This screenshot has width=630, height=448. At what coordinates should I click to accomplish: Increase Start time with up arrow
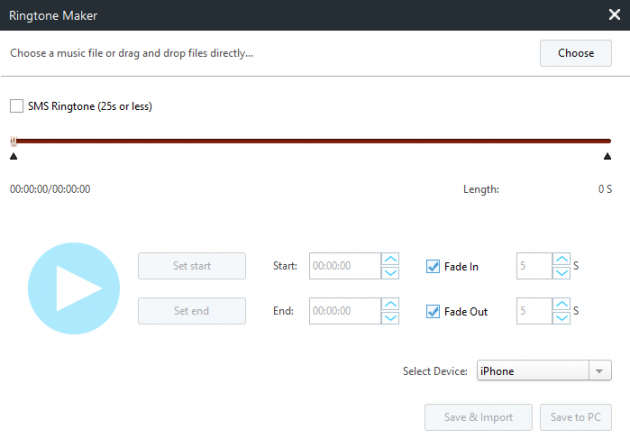tap(390, 260)
